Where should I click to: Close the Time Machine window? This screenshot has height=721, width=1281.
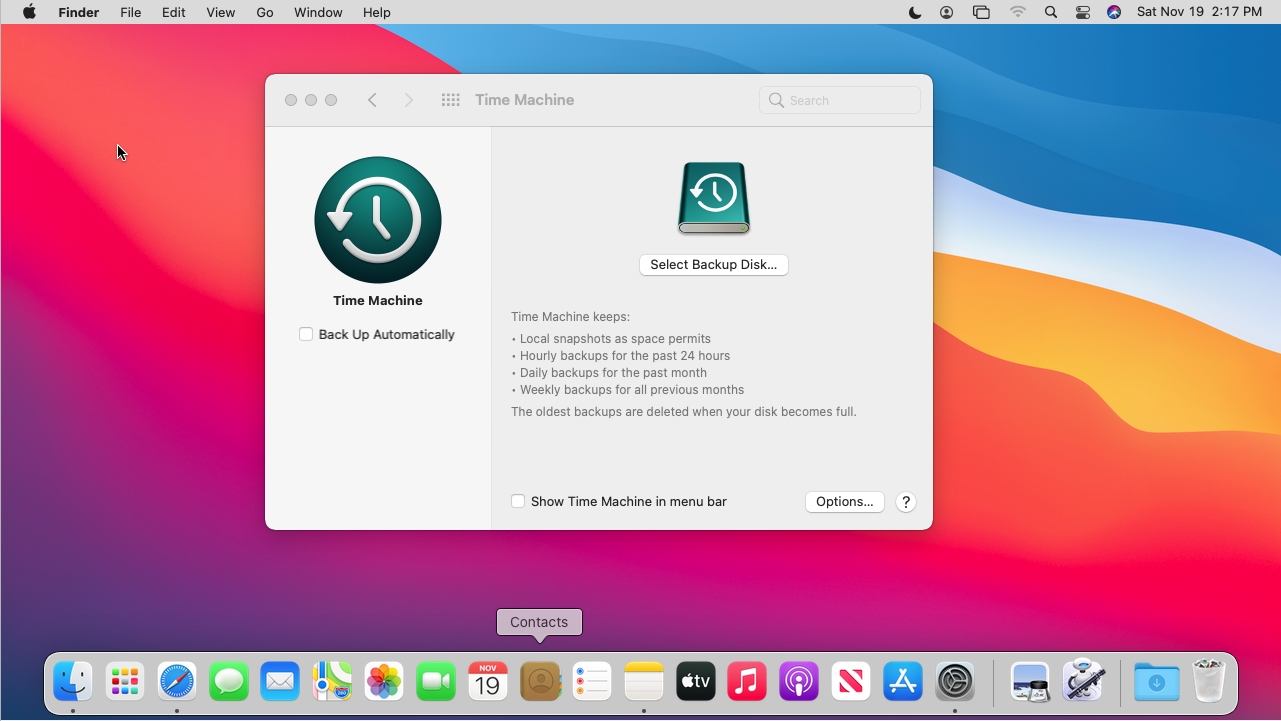pyautogui.click(x=291, y=100)
